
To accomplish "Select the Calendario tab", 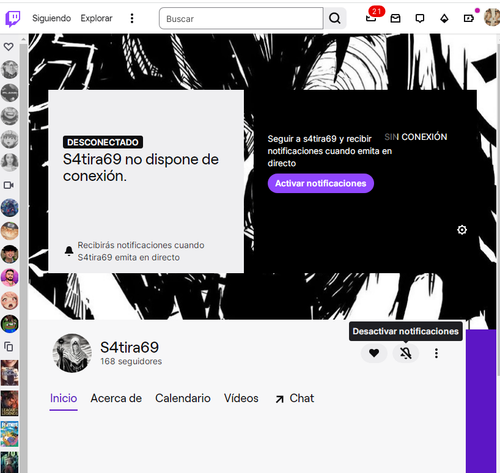I will tap(183, 398).
